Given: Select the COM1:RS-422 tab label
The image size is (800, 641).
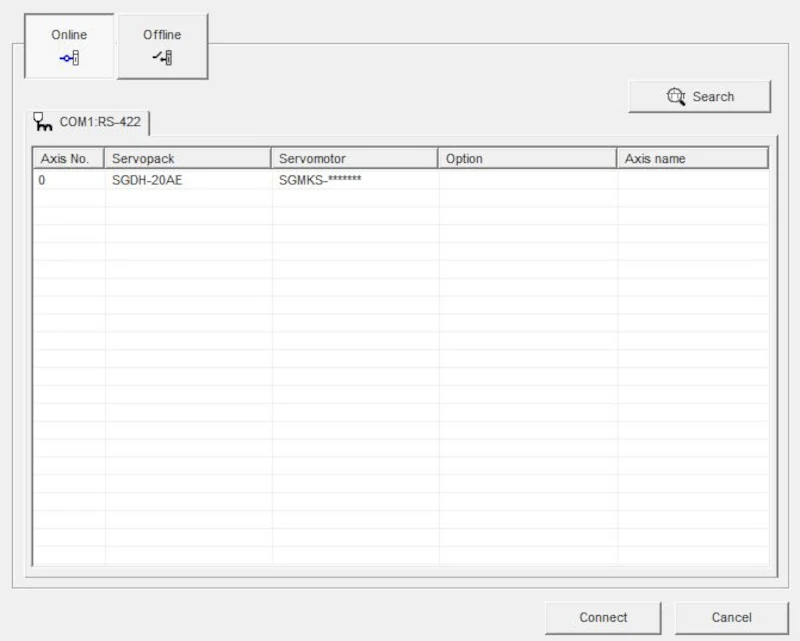Looking at the screenshot, I should [100, 123].
